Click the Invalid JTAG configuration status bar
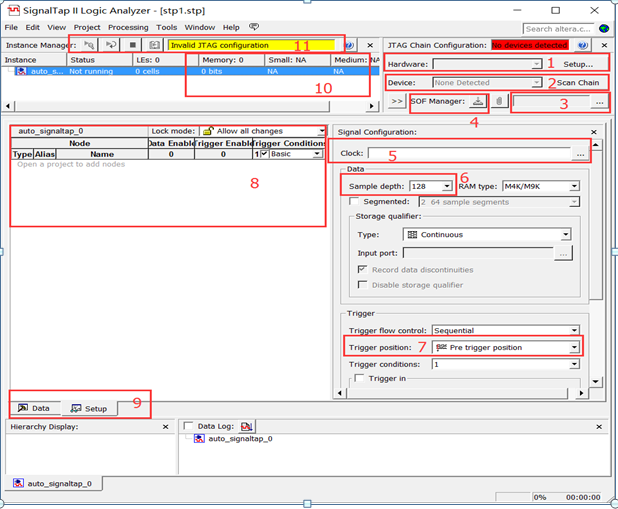 click(x=252, y=45)
